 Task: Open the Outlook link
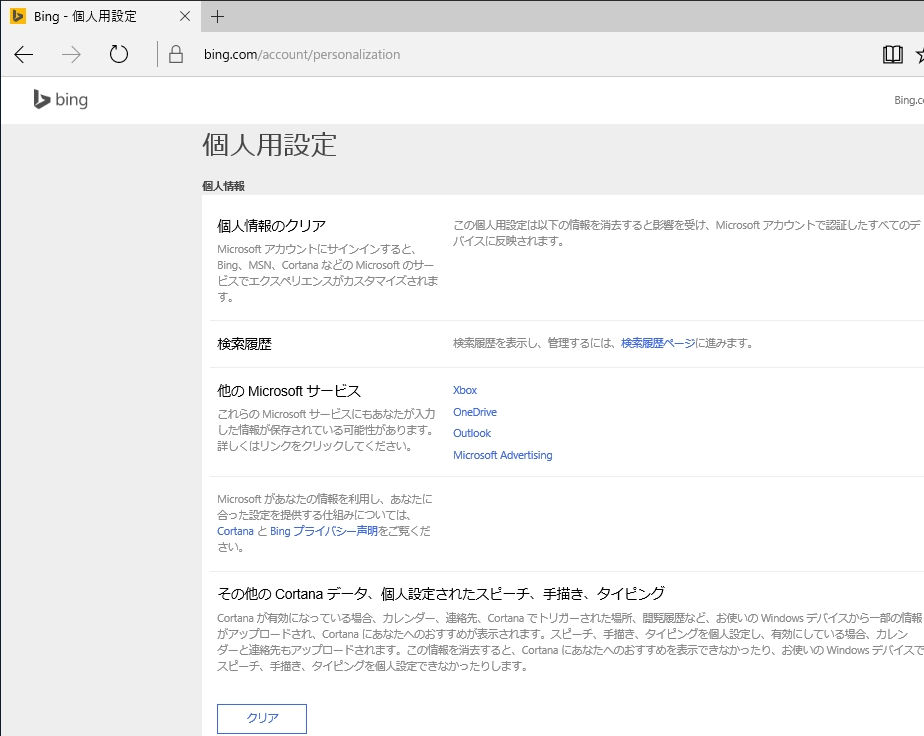pyautogui.click(x=472, y=433)
